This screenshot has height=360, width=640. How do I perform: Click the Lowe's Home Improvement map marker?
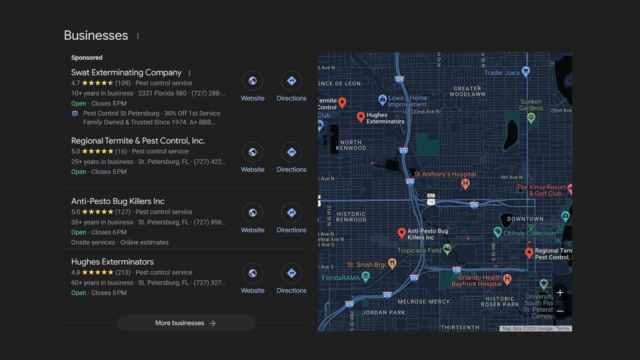point(382,99)
